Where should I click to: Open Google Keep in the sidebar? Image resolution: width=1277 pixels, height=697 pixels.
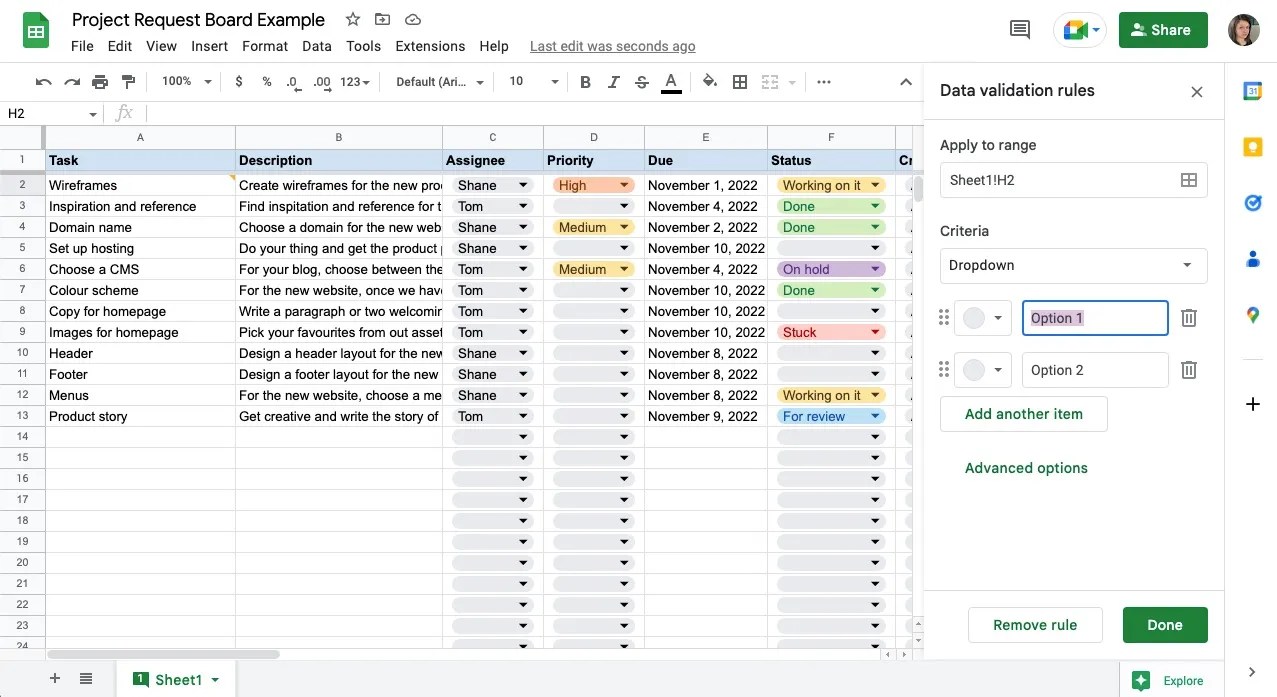point(1252,146)
